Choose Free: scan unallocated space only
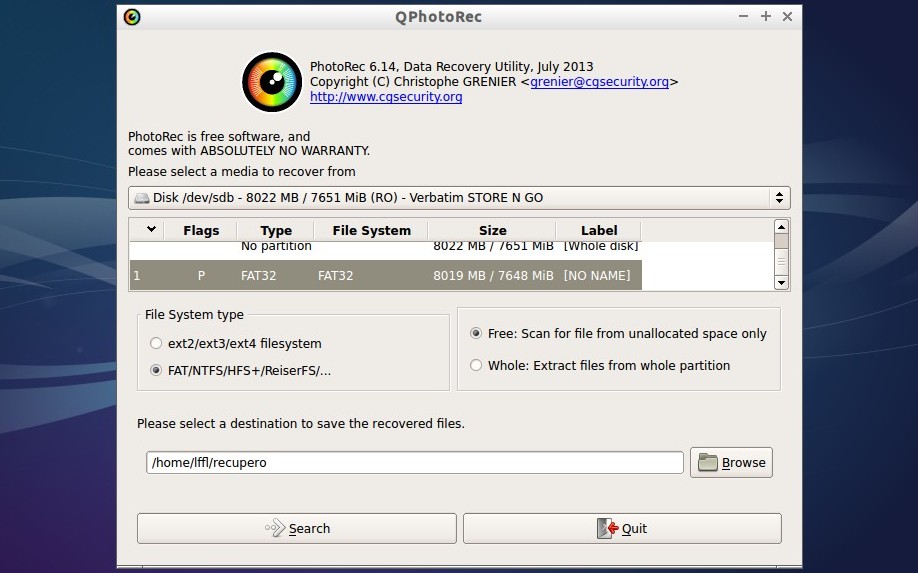Screen dimensions: 918x573 476,334
